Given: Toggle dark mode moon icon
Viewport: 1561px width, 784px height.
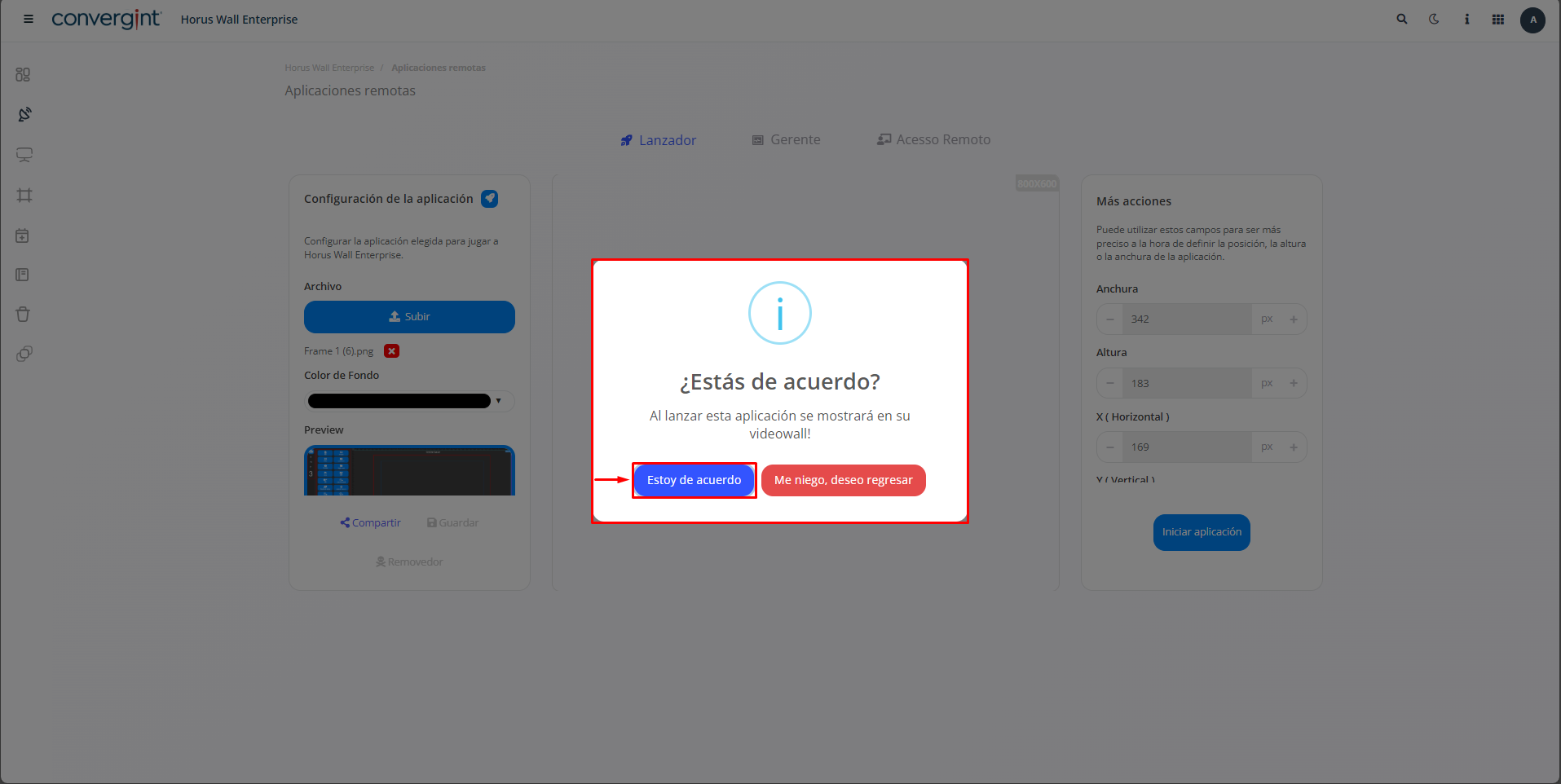Looking at the screenshot, I should point(1434,19).
